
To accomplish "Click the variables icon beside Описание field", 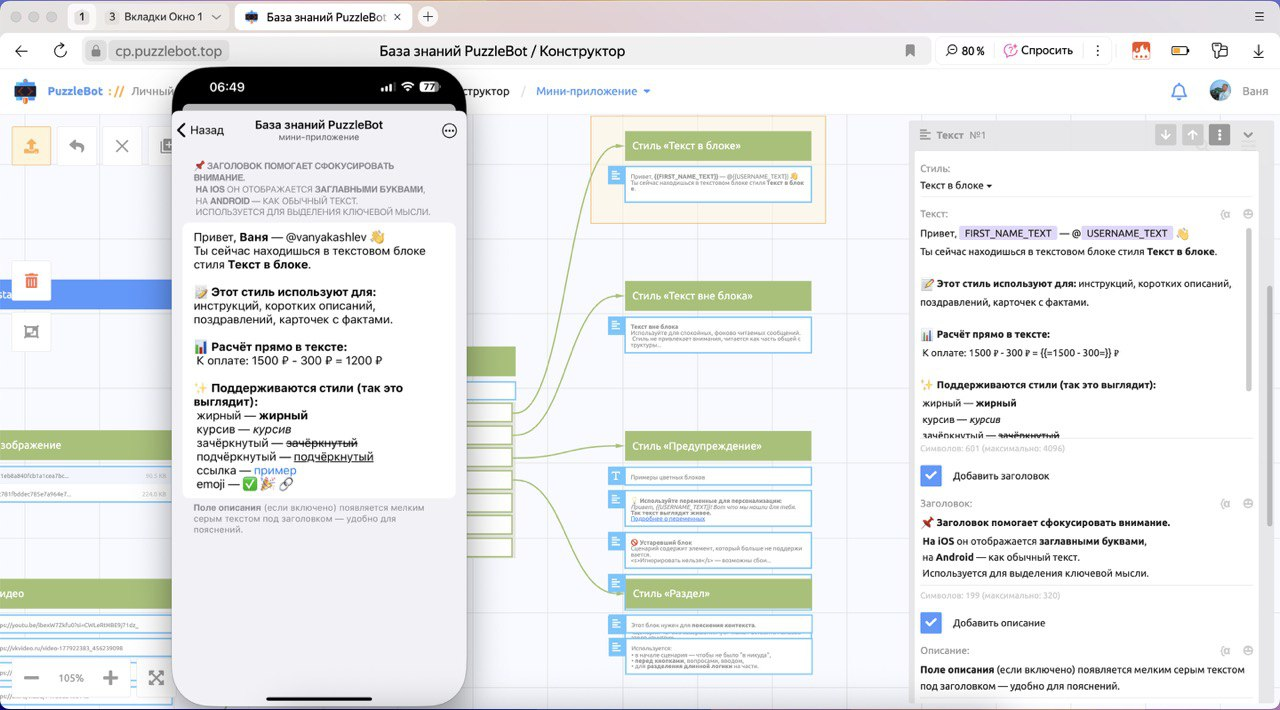I will (1225, 650).
